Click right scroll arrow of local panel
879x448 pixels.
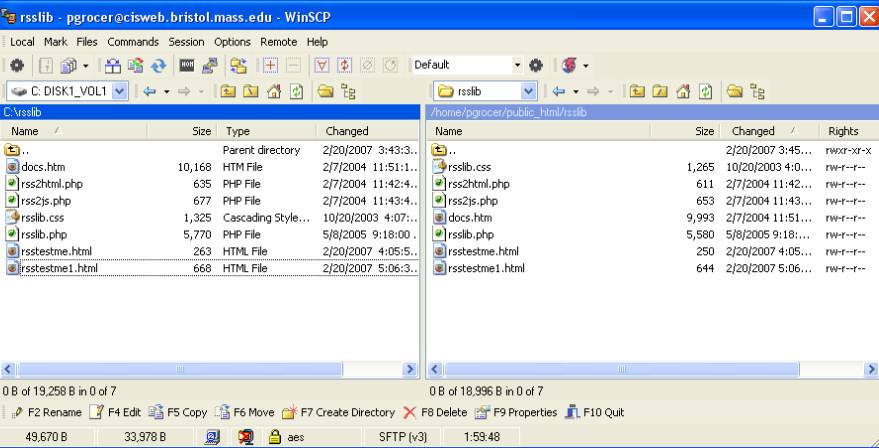click(x=410, y=370)
